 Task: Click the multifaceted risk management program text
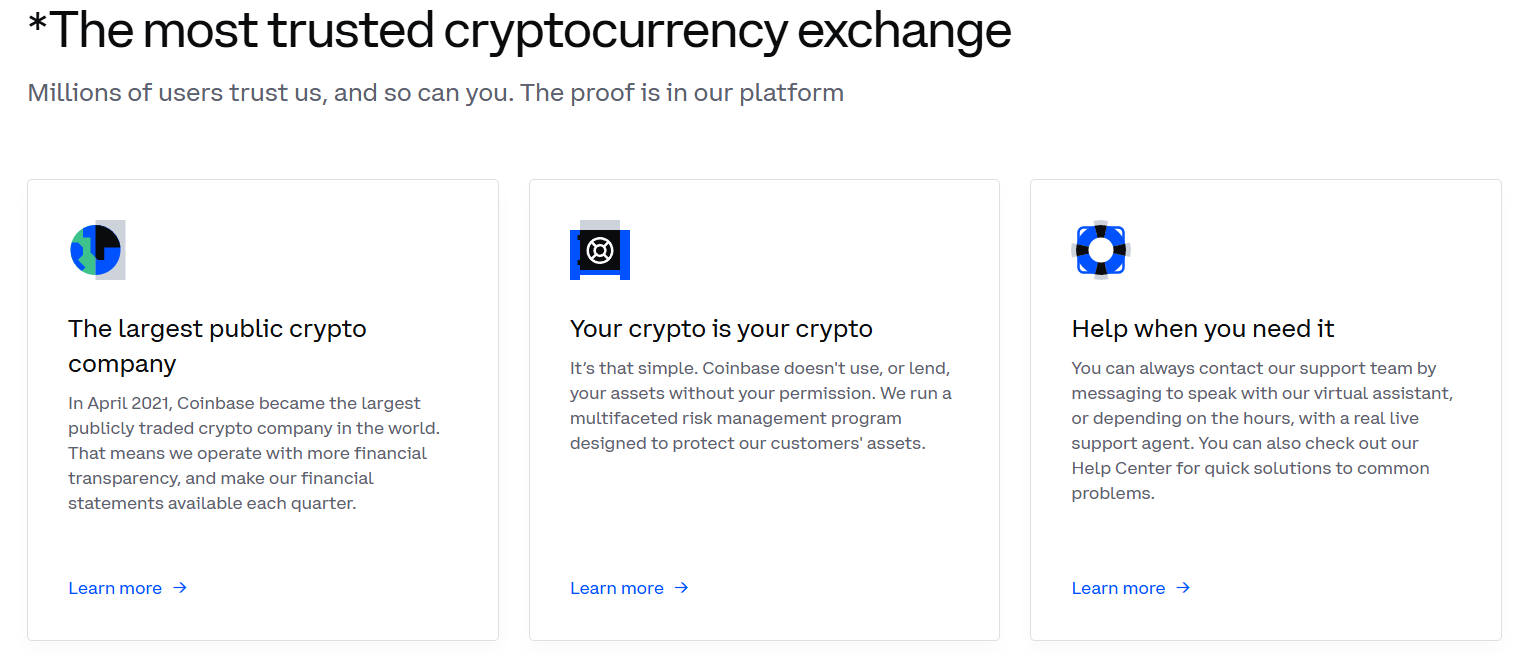coord(736,418)
